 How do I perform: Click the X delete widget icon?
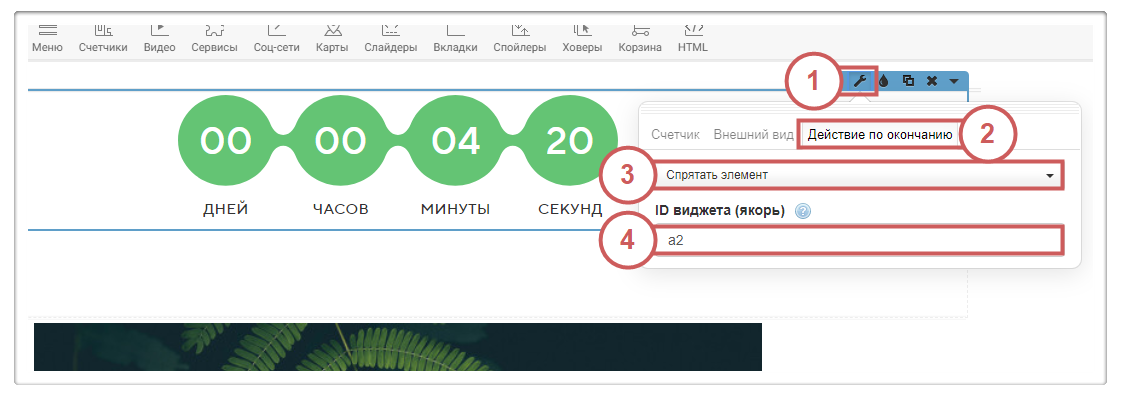932,81
